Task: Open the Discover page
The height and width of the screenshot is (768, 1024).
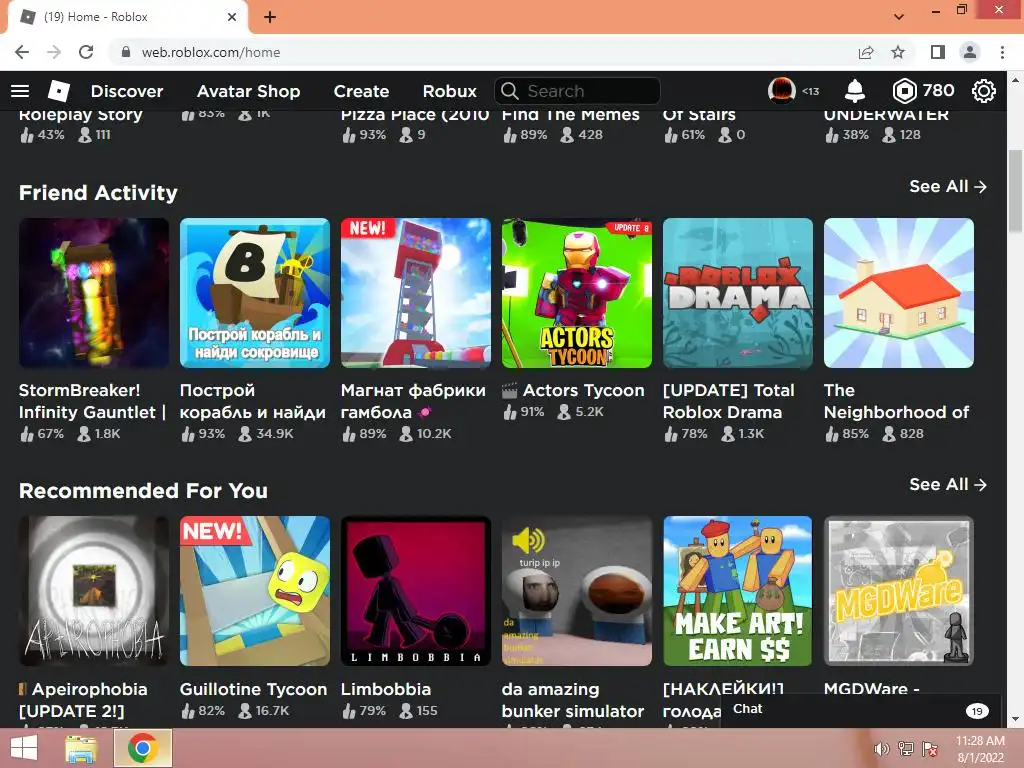Action: click(127, 91)
